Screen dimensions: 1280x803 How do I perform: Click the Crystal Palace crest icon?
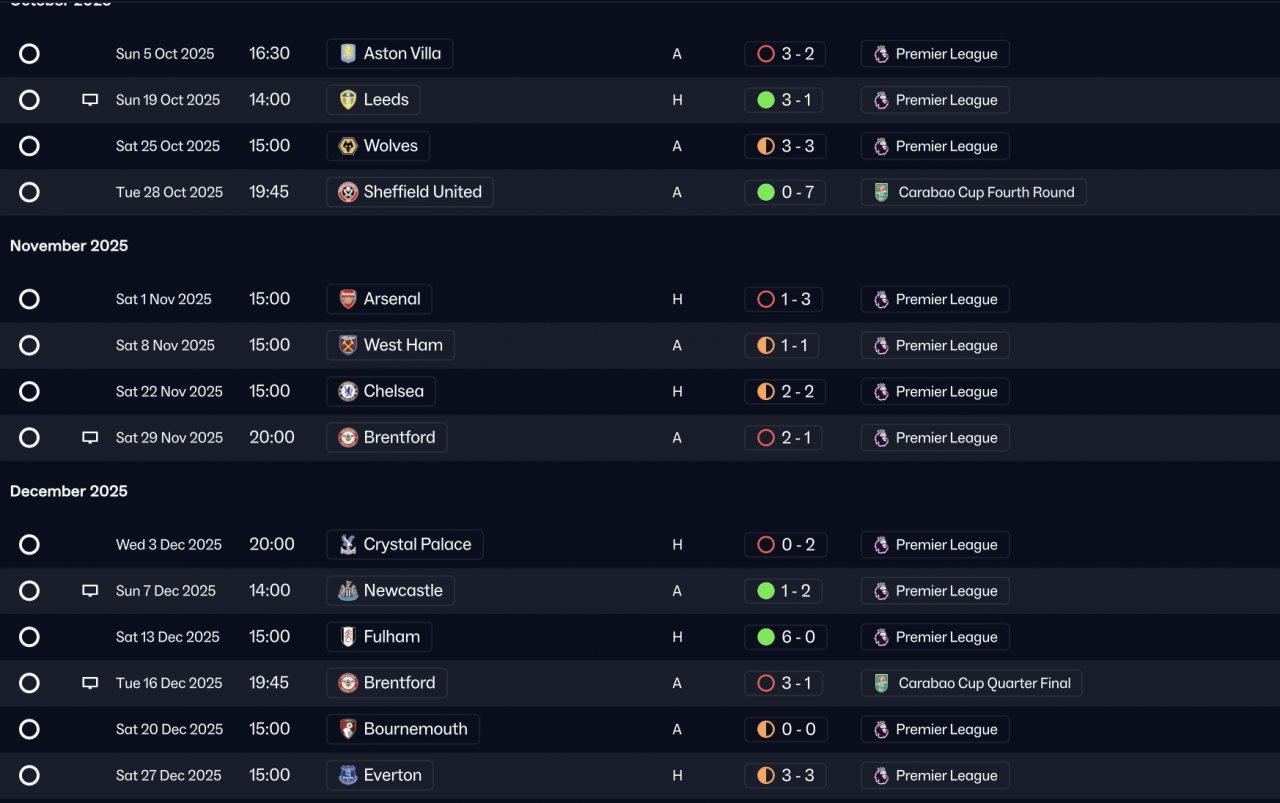coord(348,545)
